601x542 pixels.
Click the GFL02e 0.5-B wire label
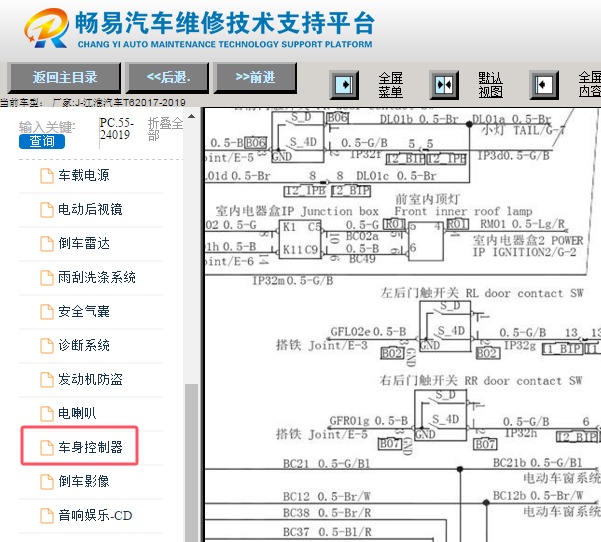coord(368,331)
